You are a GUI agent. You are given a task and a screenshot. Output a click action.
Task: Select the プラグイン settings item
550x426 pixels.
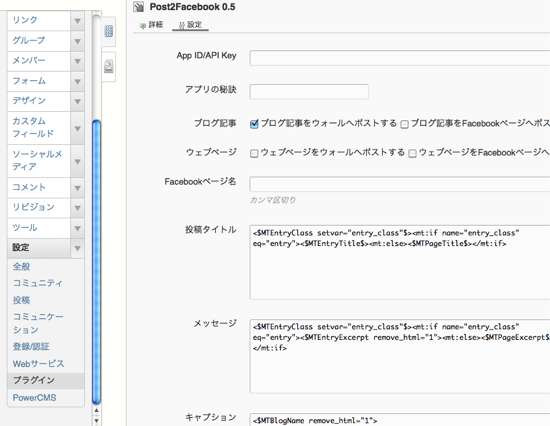[x=46, y=381]
